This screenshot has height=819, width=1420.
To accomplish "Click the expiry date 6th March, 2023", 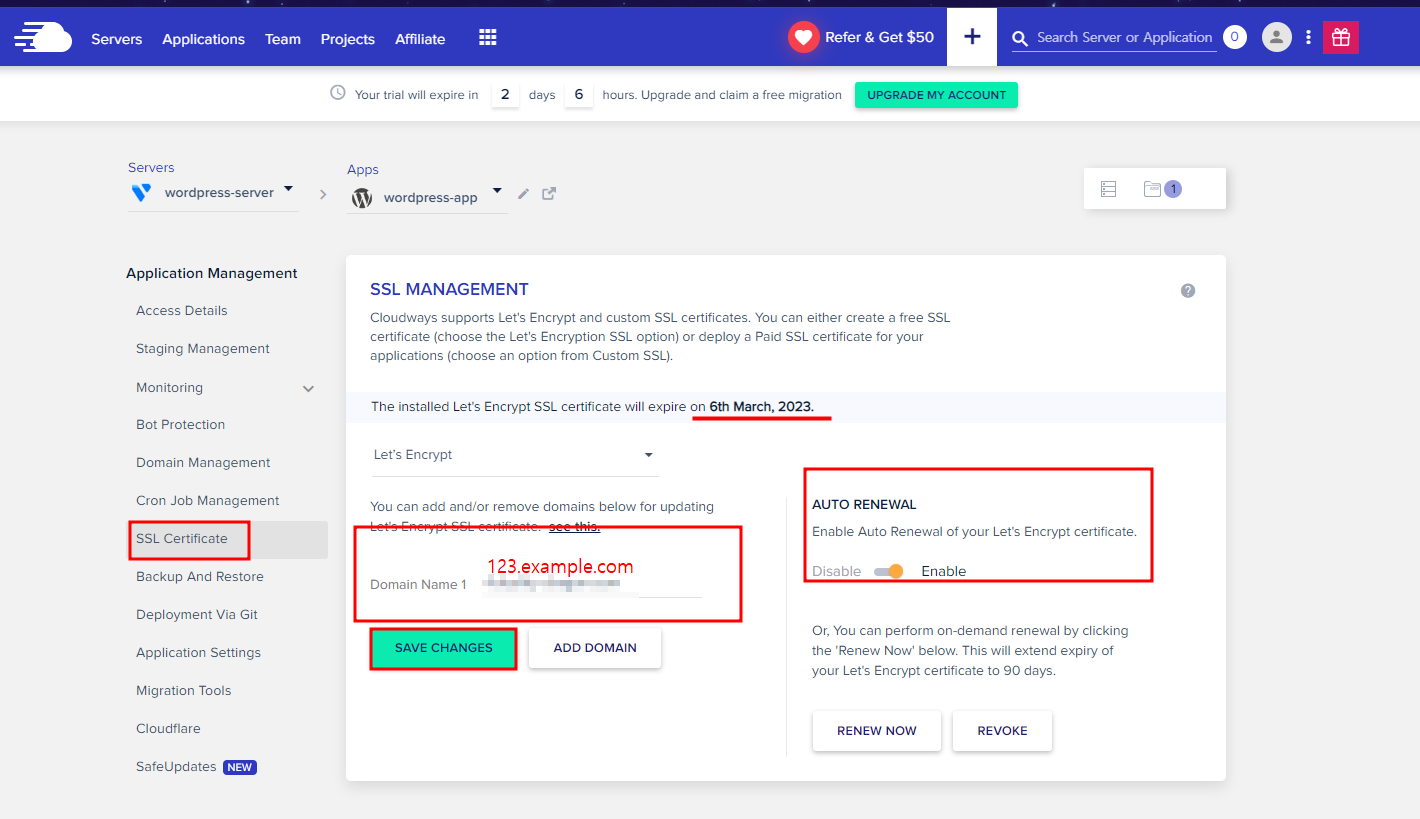I will click(x=762, y=407).
